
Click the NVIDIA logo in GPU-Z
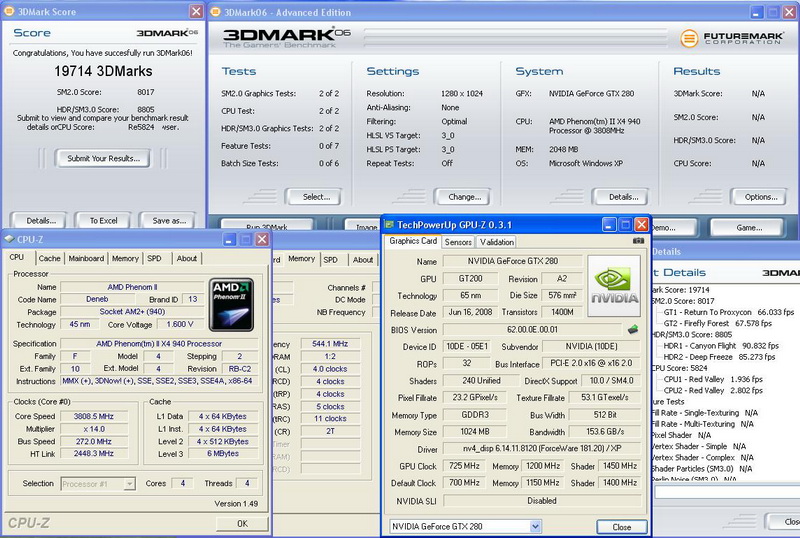[614, 285]
